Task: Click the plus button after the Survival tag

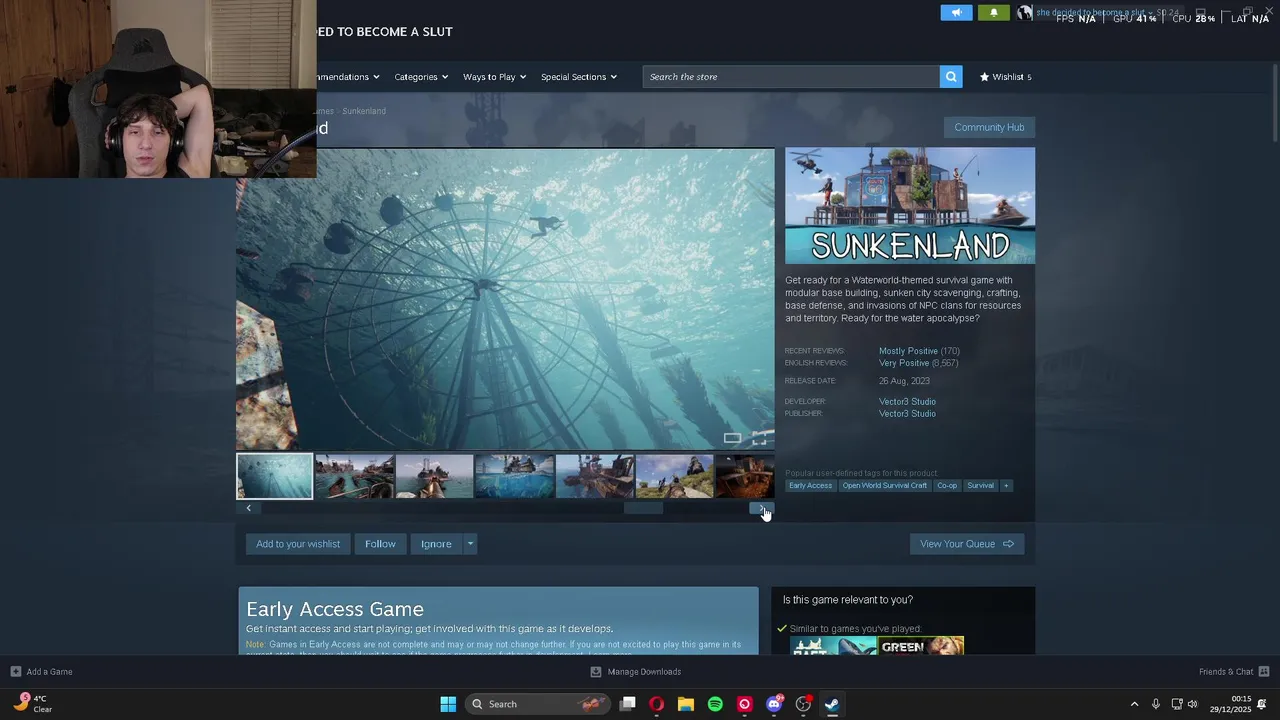Action: click(x=1006, y=486)
